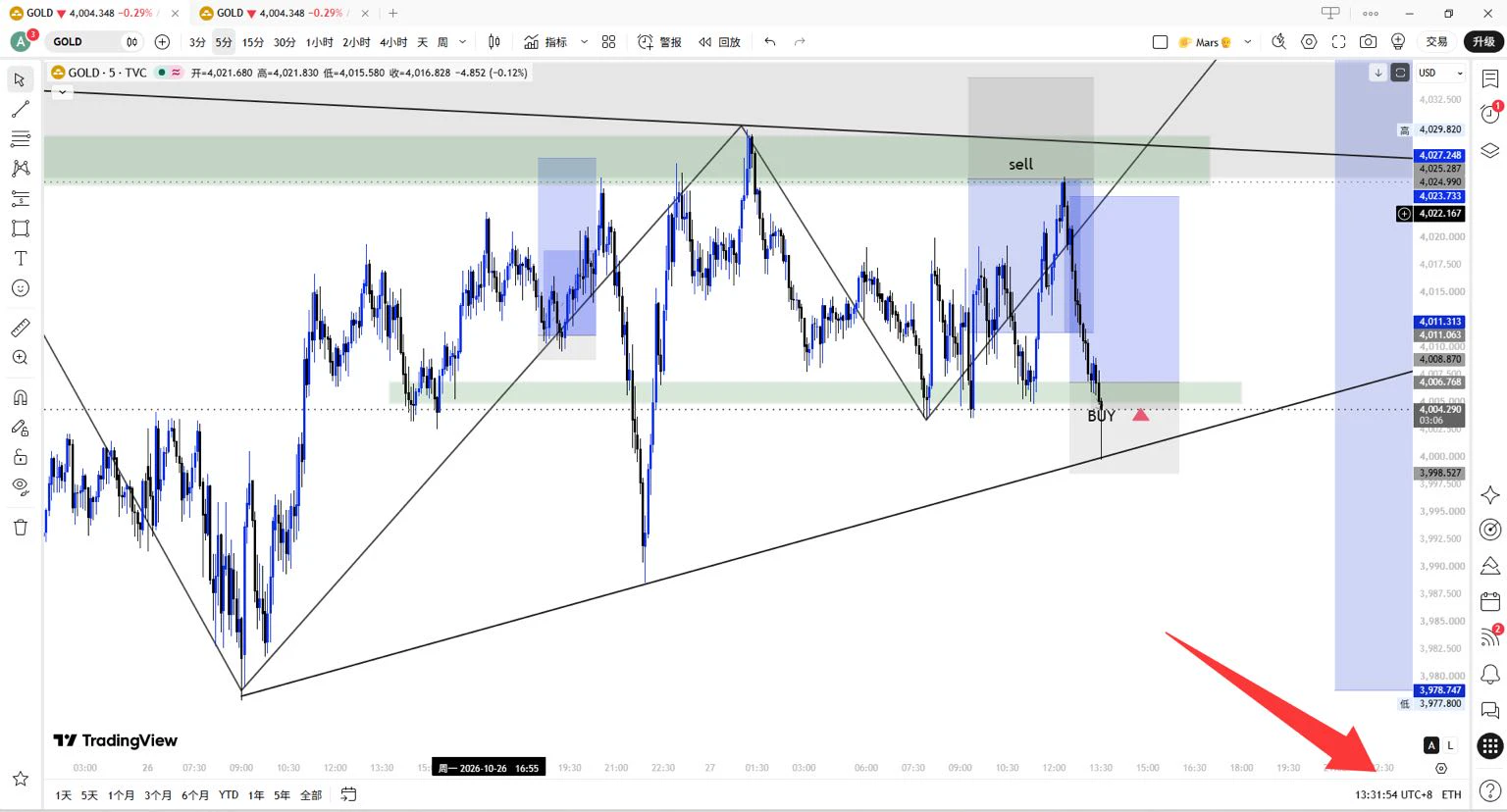The height and width of the screenshot is (812, 1507).
Task: Delete drawings with the trash icon
Action: (20, 528)
